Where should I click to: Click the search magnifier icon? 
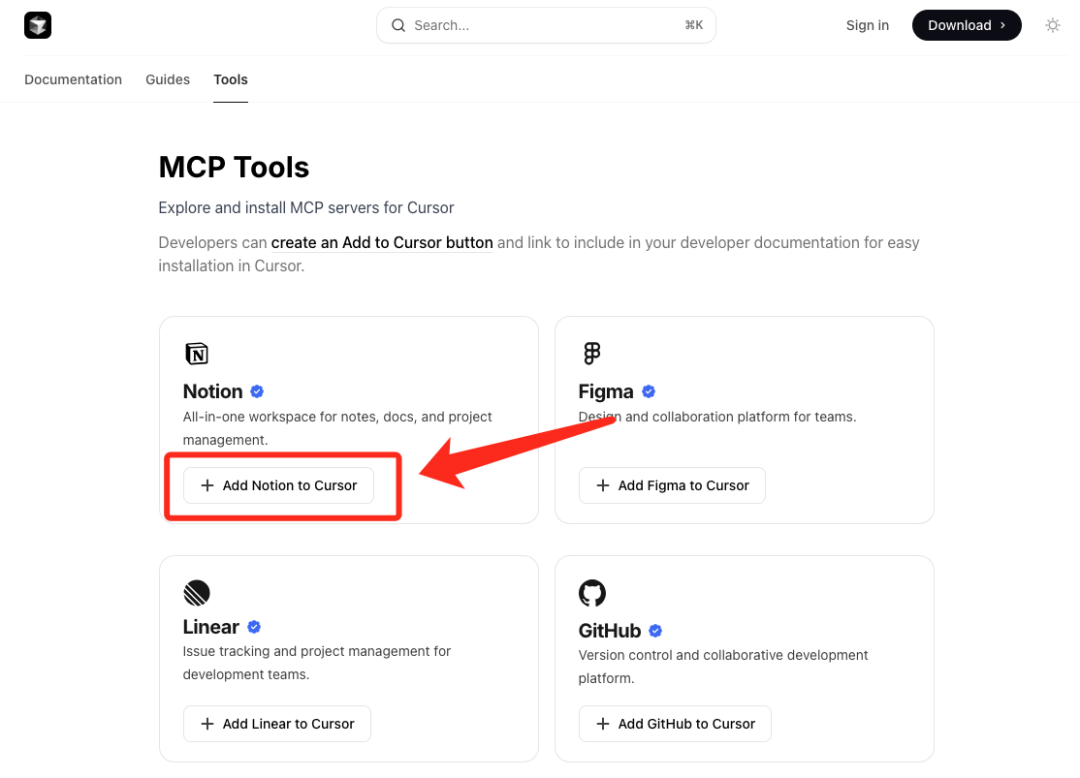coord(398,25)
